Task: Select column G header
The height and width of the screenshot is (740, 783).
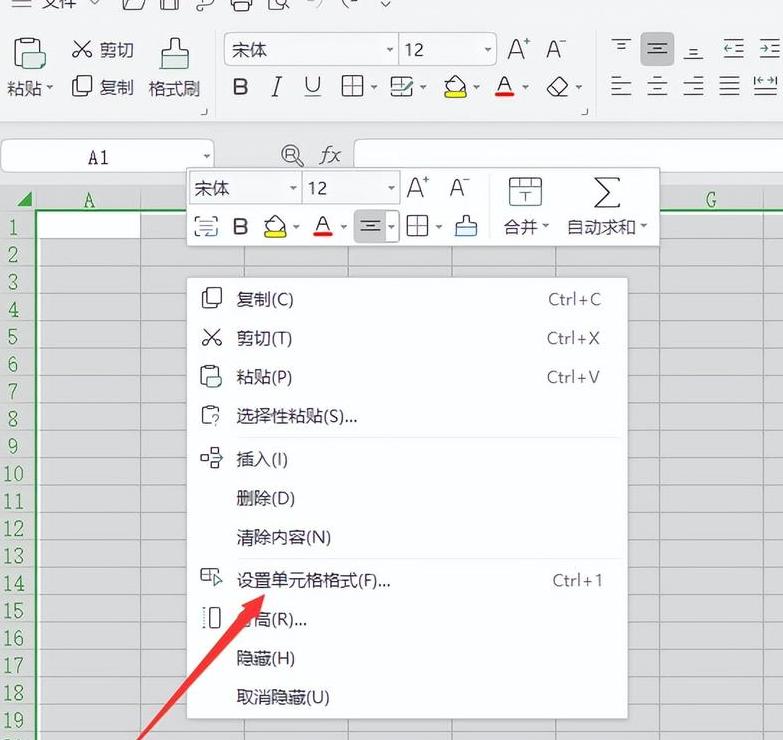Action: coord(711,200)
